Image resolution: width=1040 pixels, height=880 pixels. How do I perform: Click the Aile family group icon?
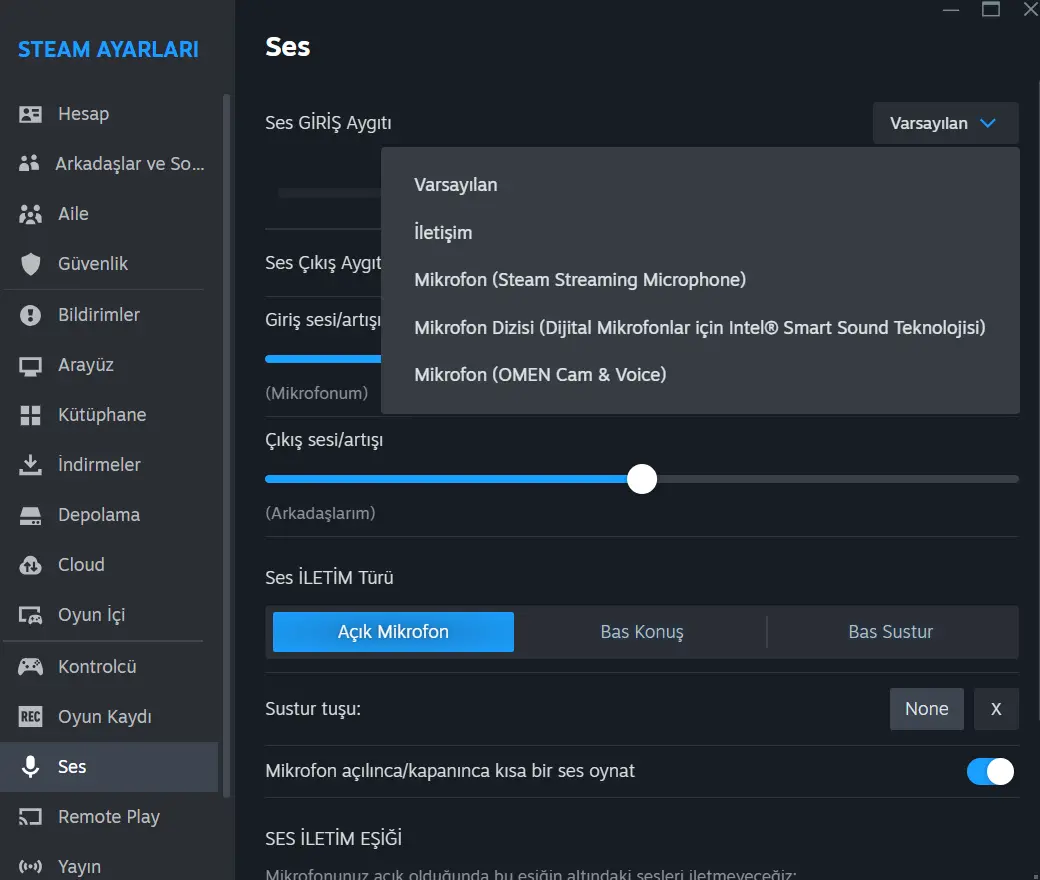point(30,214)
